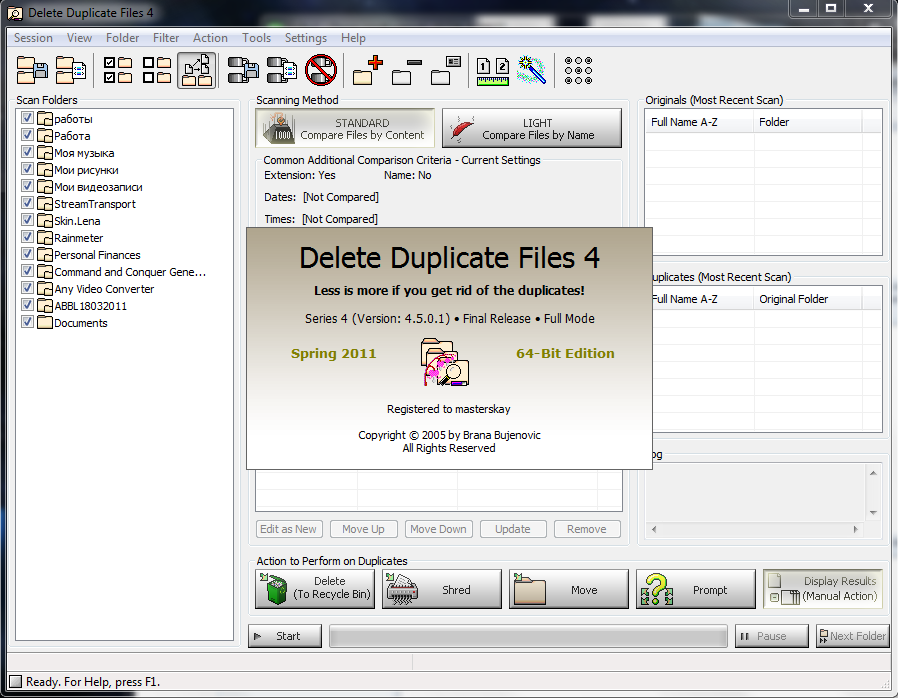This screenshot has width=898, height=698.
Task: Click the Move Down button
Action: point(439,529)
